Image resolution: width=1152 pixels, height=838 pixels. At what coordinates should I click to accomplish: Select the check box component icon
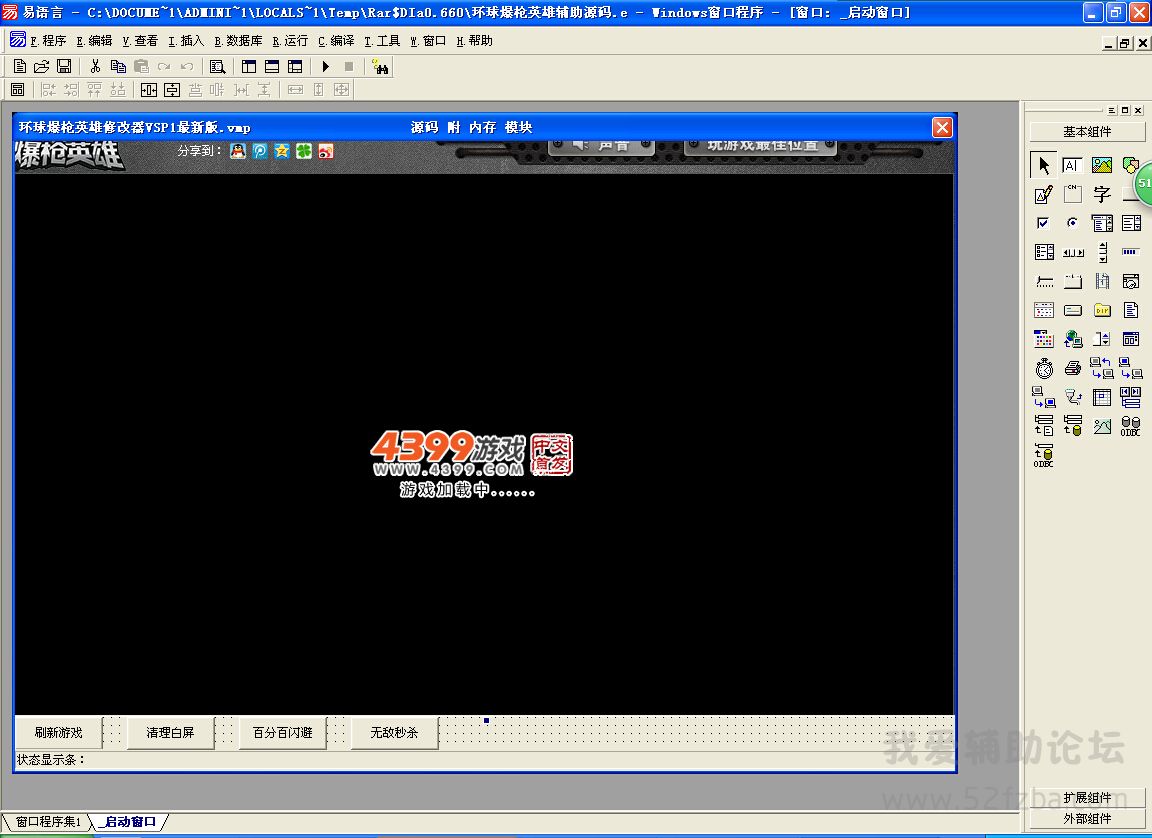point(1043,223)
